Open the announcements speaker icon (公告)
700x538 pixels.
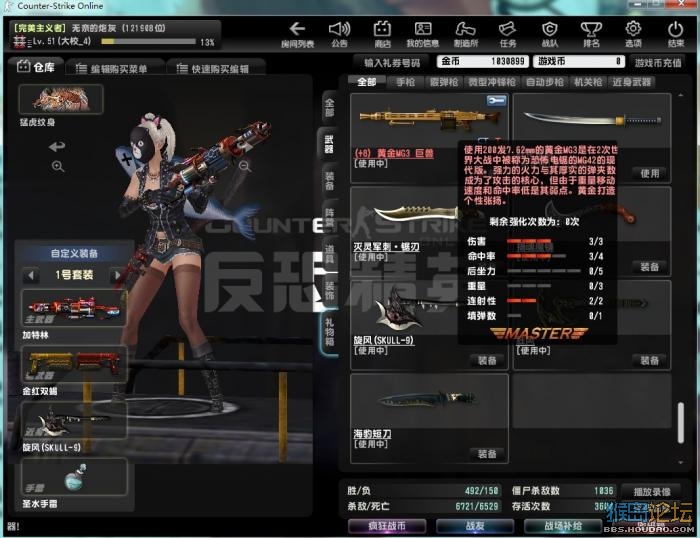339,29
